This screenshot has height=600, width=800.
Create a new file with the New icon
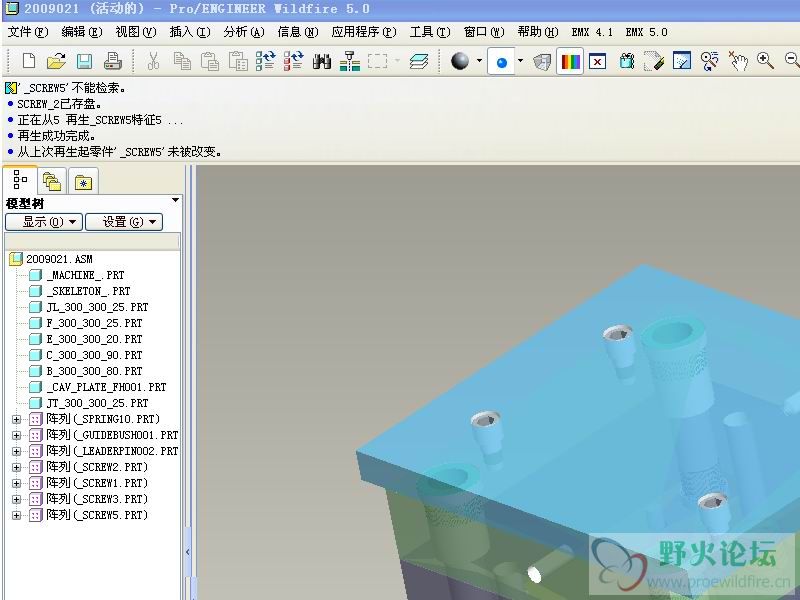29,61
